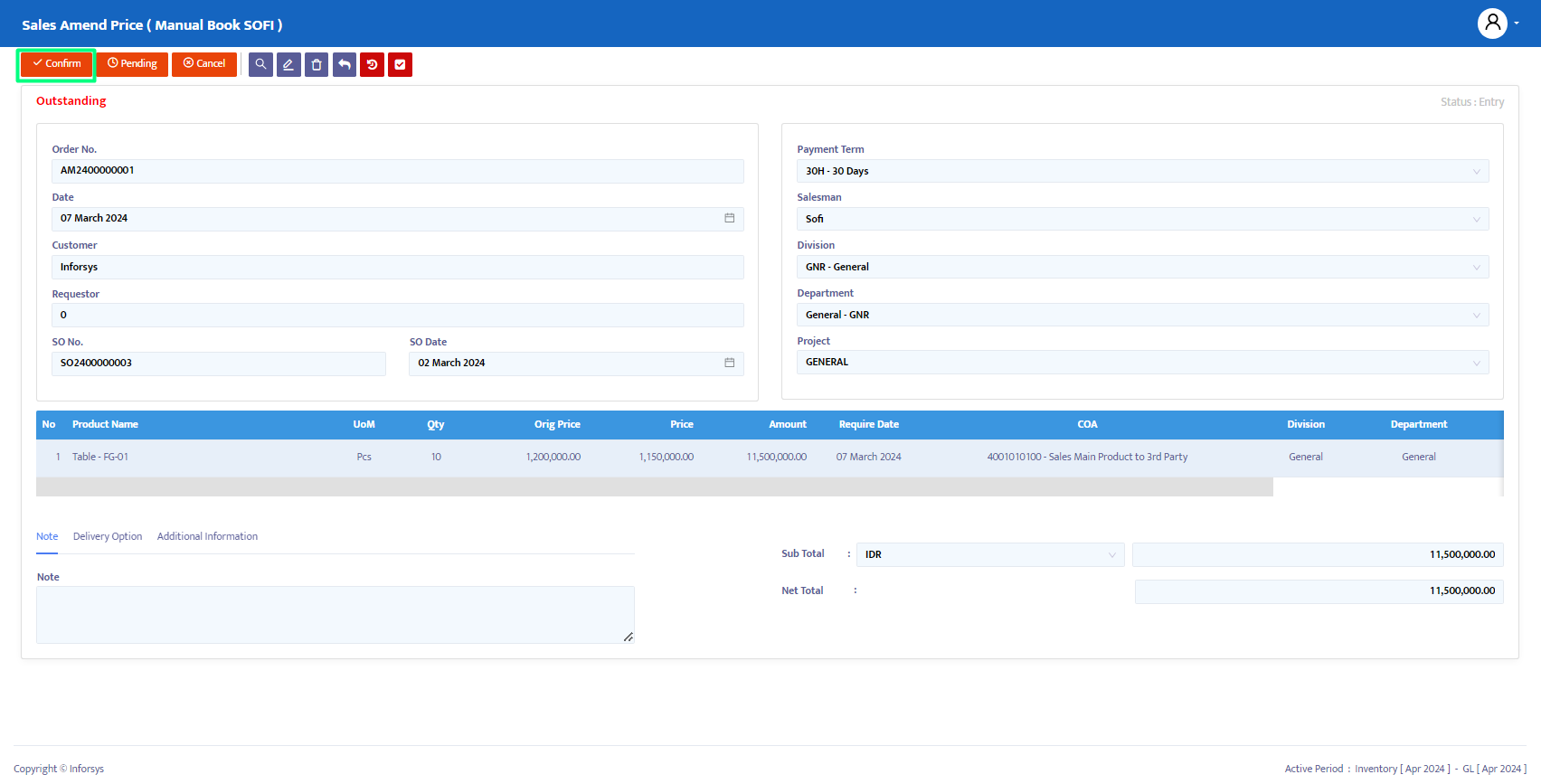1541x784 pixels.
Task: Open the user profile avatar menu
Action: 1492,24
